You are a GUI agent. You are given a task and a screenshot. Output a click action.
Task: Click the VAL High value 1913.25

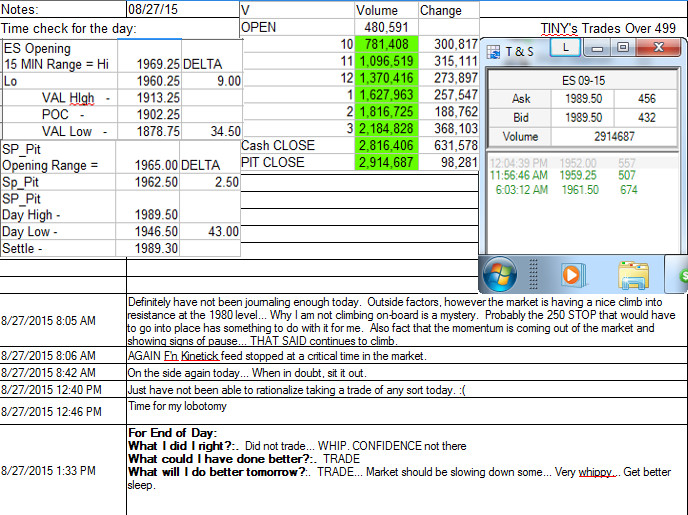150,98
